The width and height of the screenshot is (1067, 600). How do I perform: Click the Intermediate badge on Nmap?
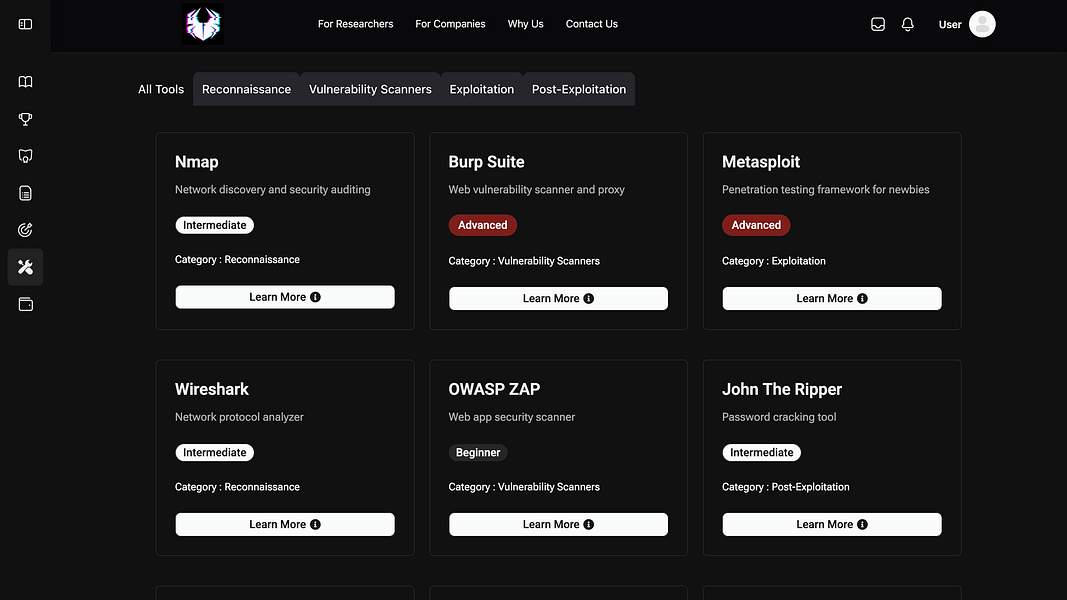click(x=214, y=225)
